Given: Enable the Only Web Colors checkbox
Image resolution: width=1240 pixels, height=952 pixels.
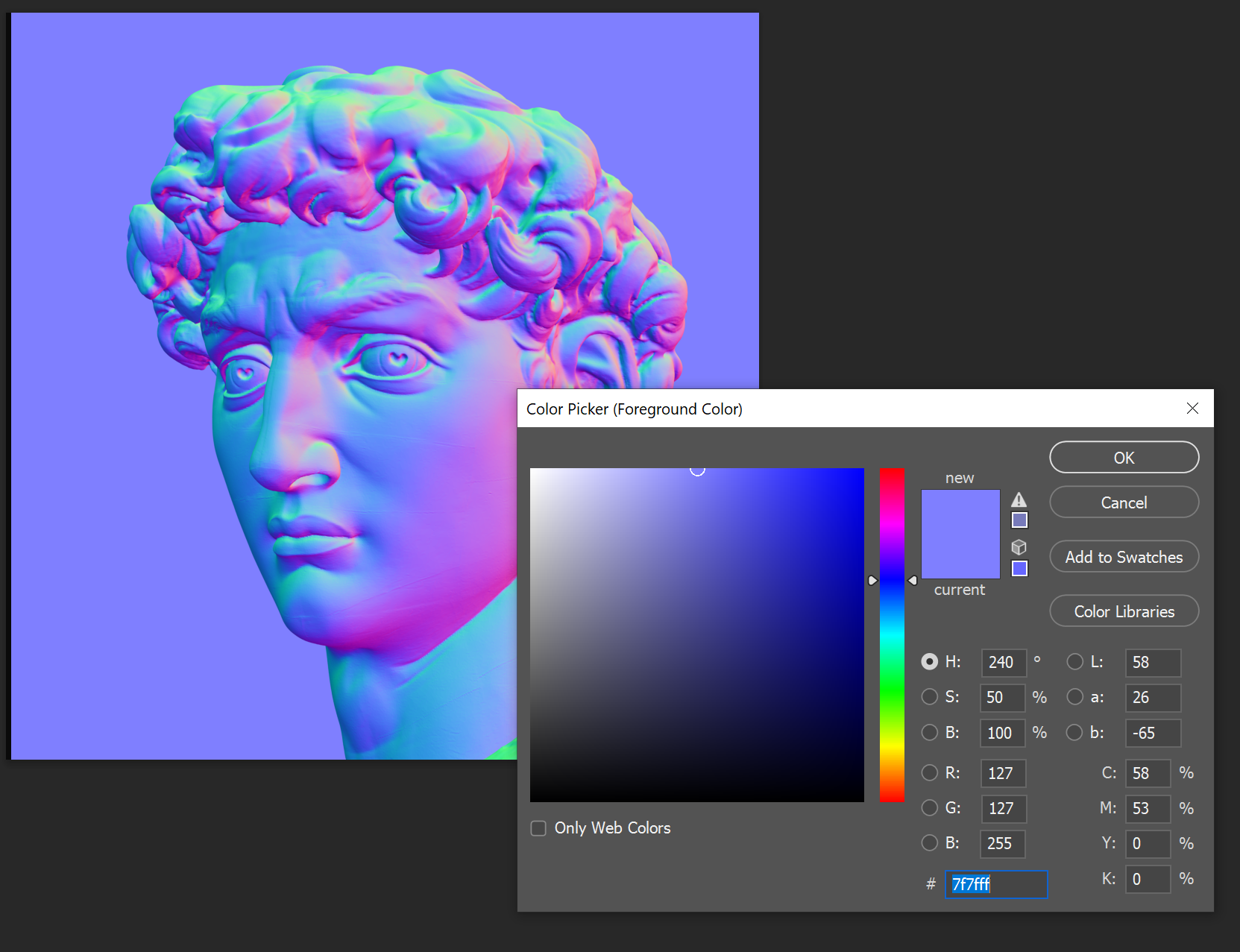Looking at the screenshot, I should pyautogui.click(x=538, y=828).
